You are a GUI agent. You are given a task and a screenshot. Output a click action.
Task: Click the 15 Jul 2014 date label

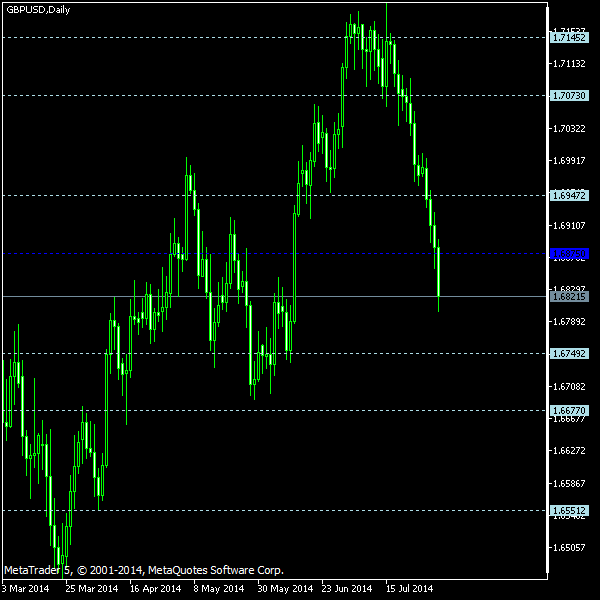409,589
